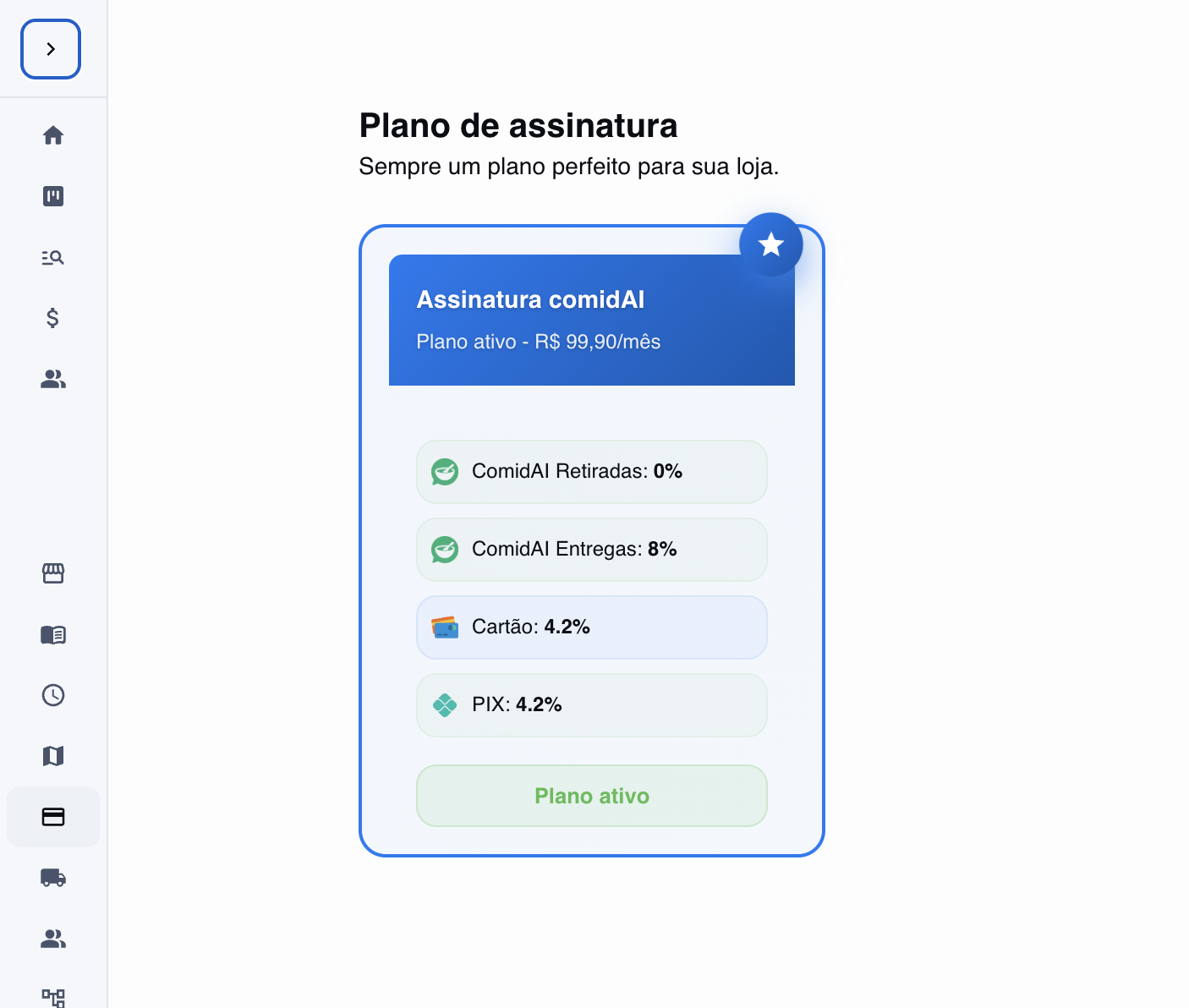Select the map icon in the sidebar
The image size is (1189, 1008).
pos(52,756)
